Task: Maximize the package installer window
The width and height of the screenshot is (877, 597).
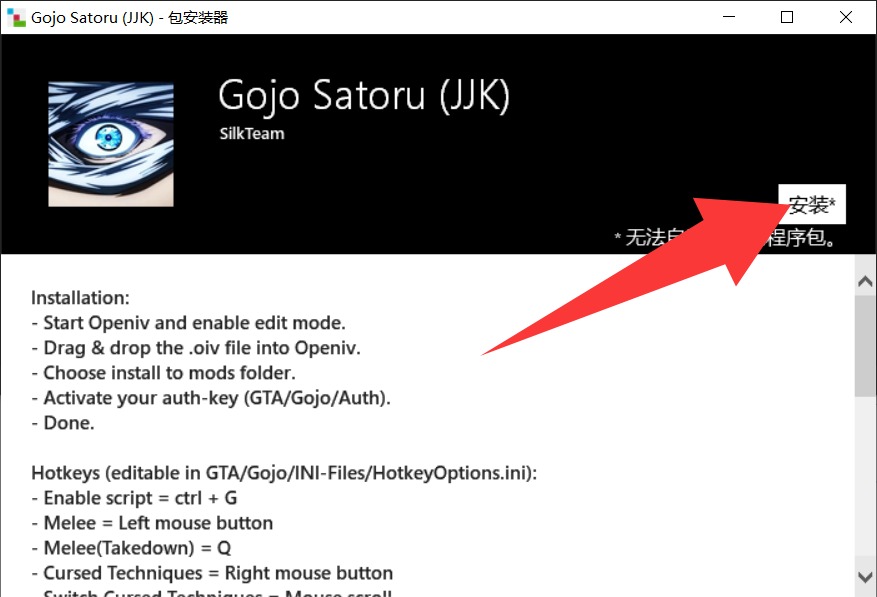Action: (x=787, y=17)
